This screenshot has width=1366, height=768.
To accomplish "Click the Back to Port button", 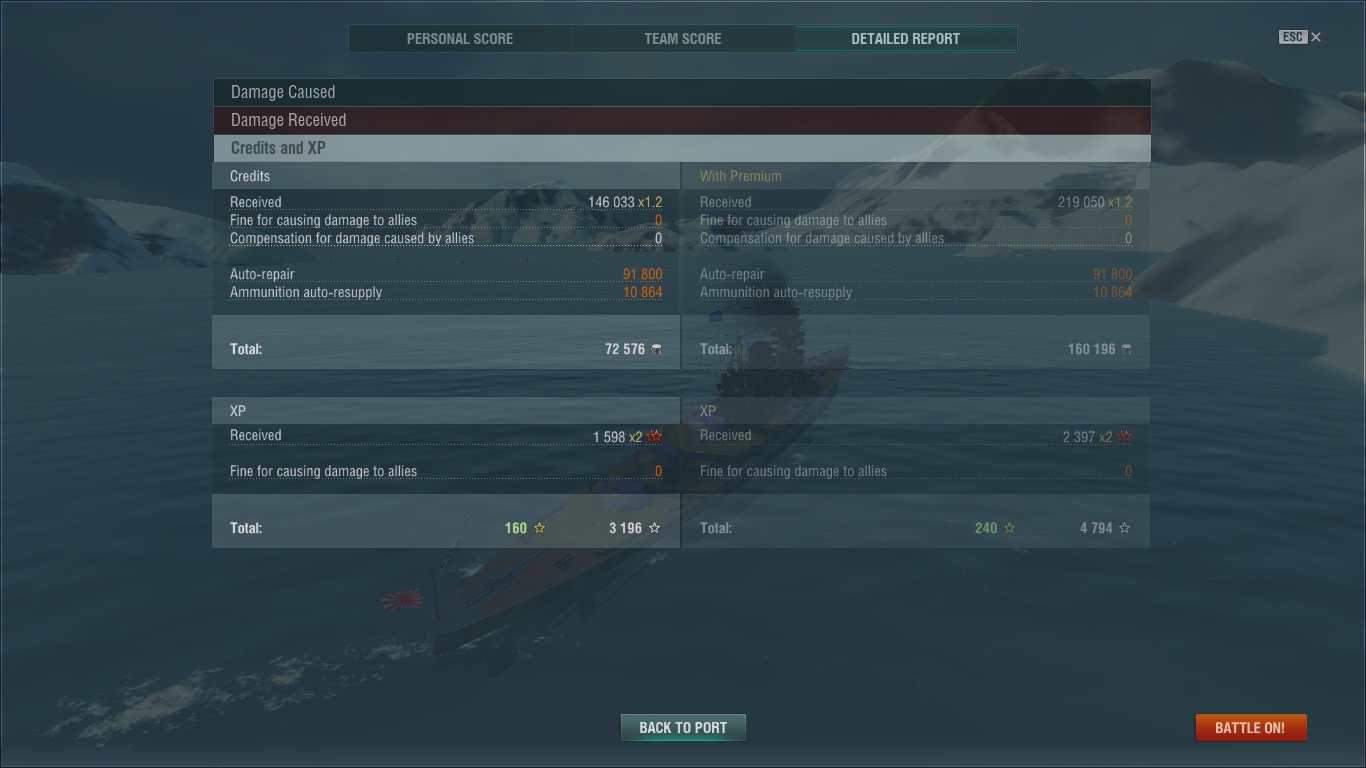I will 683,727.
